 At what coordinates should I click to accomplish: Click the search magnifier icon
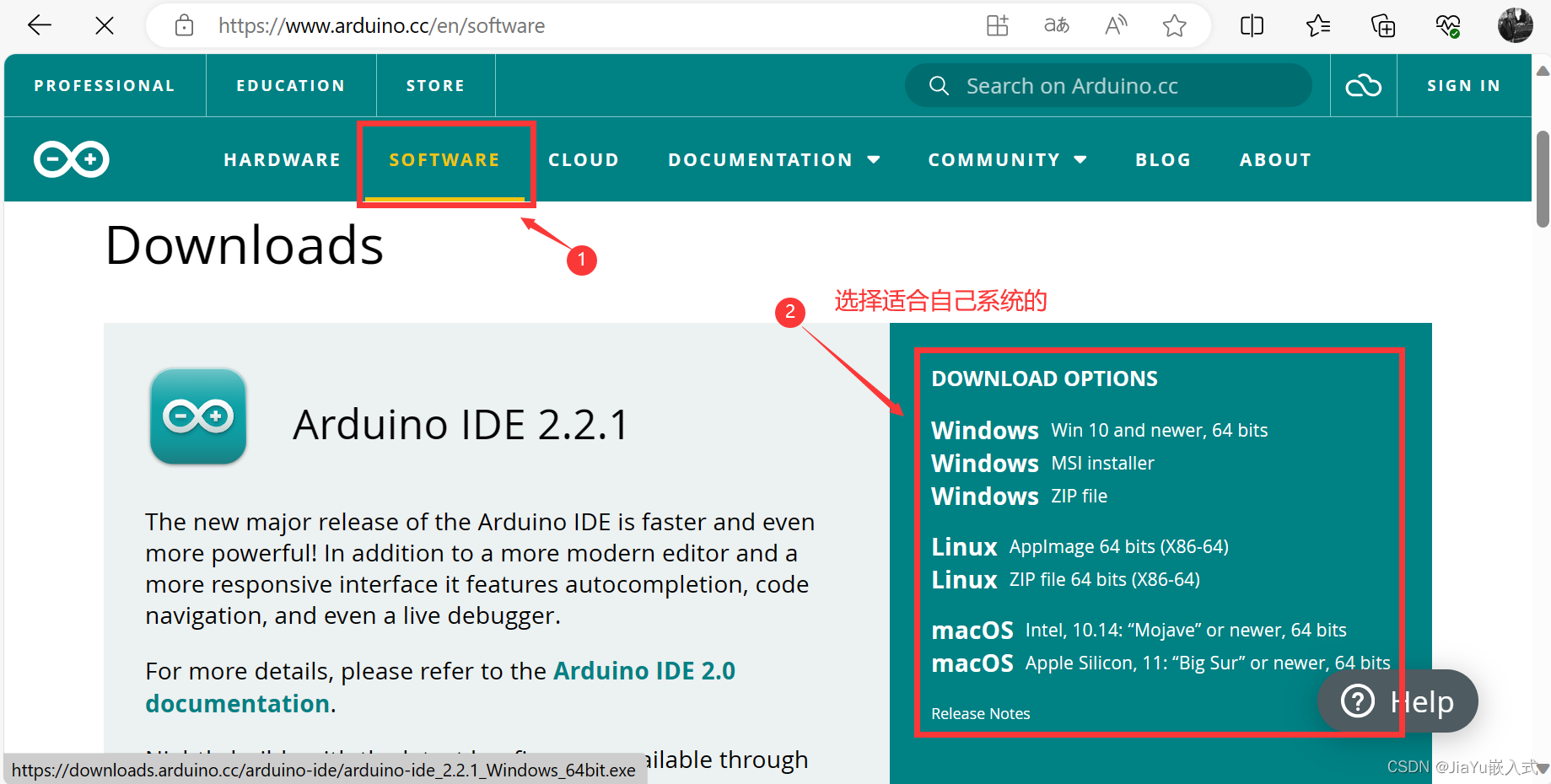pos(939,85)
